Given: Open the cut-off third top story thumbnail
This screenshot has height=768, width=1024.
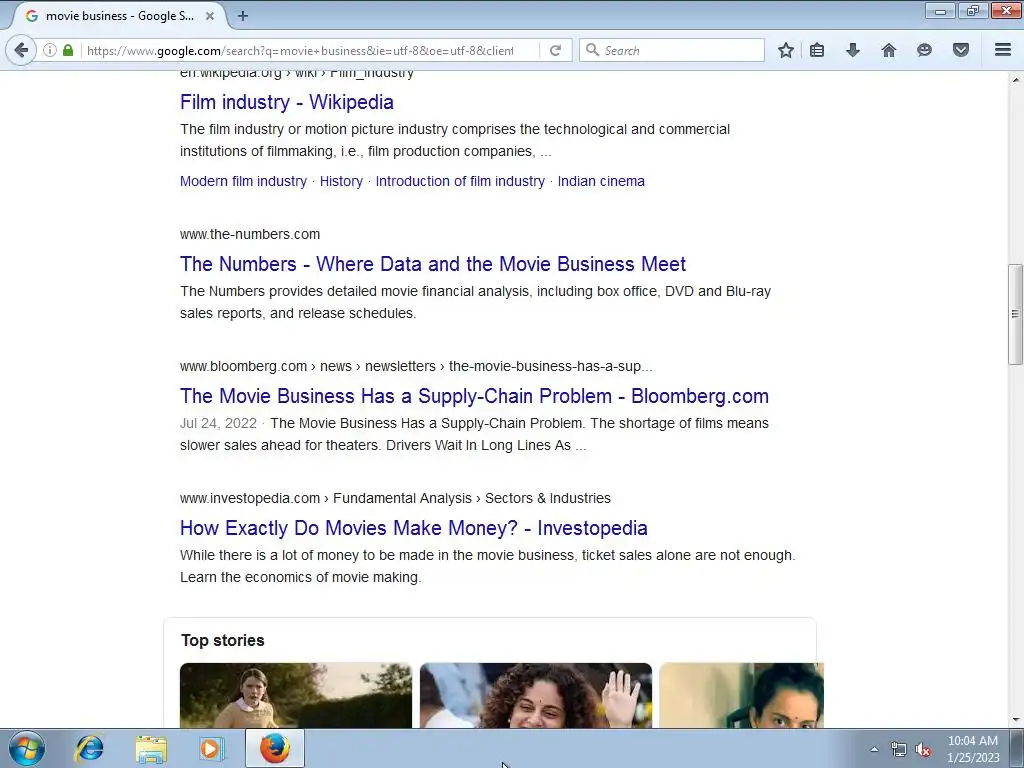Looking at the screenshot, I should (x=741, y=696).
